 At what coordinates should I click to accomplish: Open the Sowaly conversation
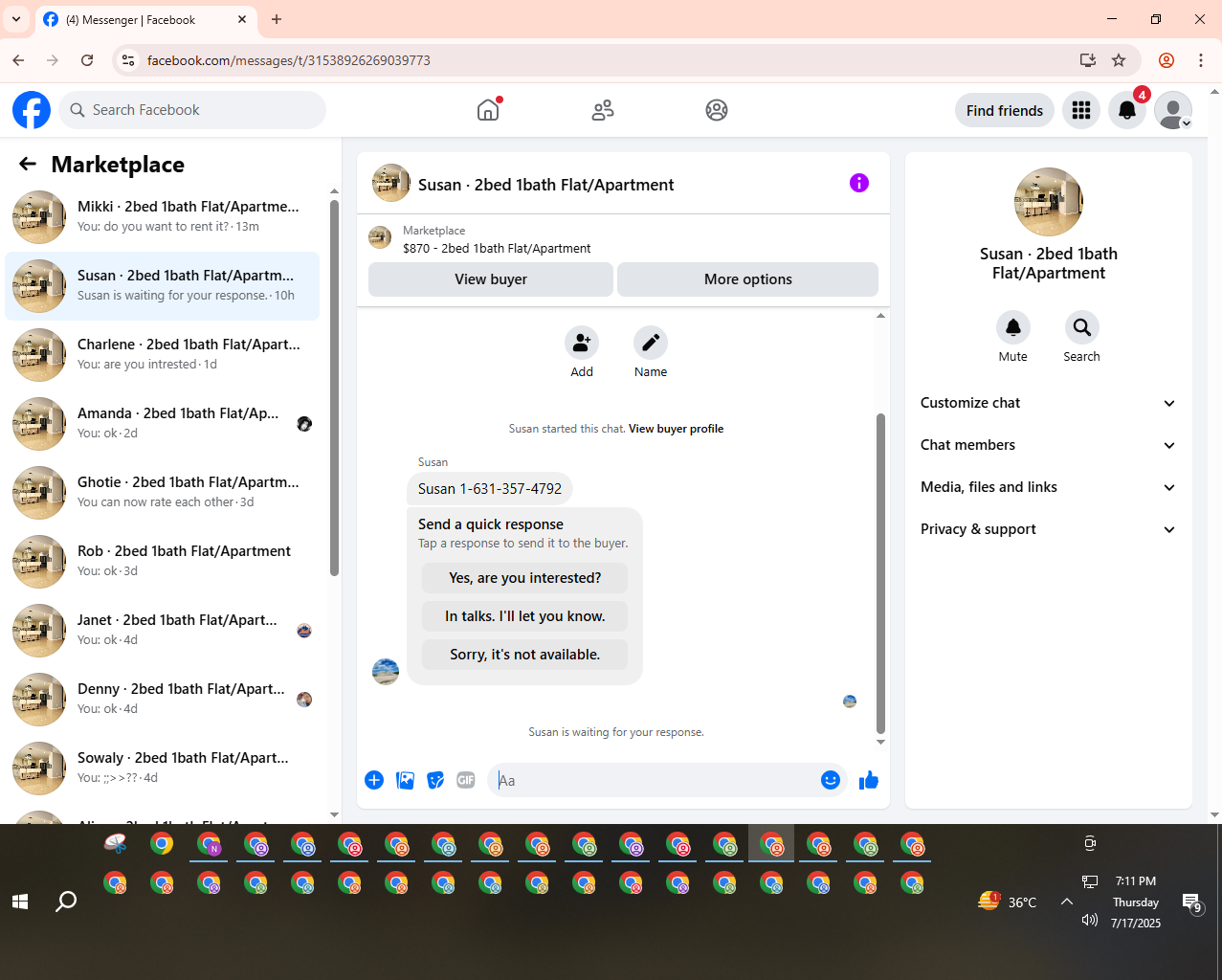tap(163, 768)
